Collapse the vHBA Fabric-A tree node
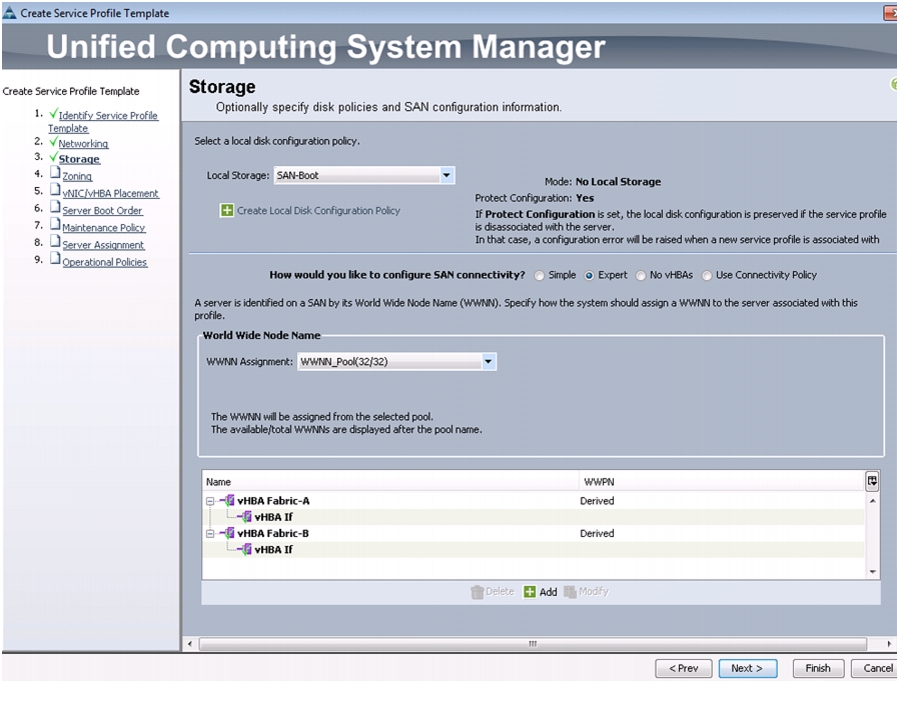This screenshot has width=897, height=719. [210, 501]
